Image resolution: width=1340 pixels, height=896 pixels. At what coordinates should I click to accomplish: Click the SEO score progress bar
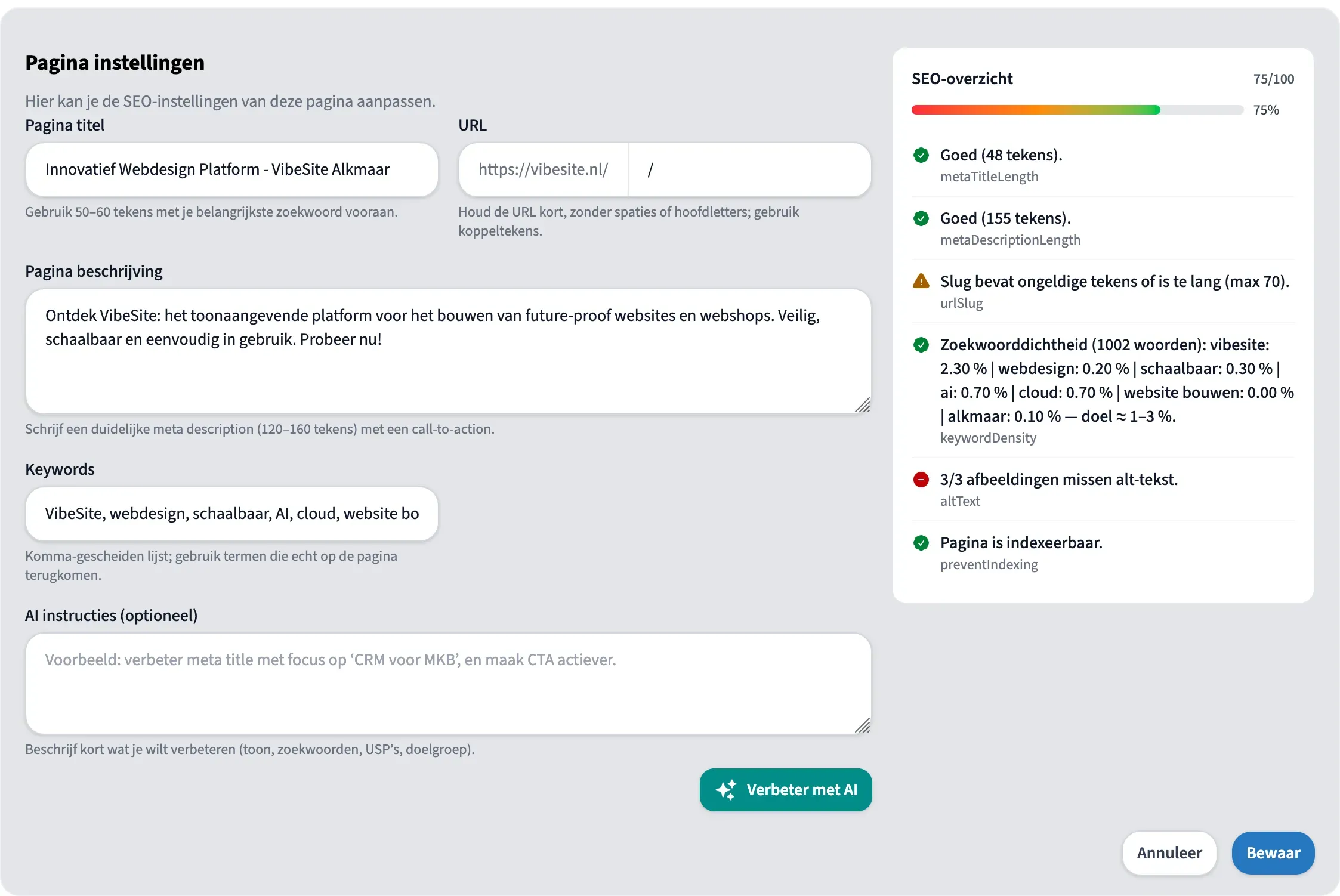1076,110
